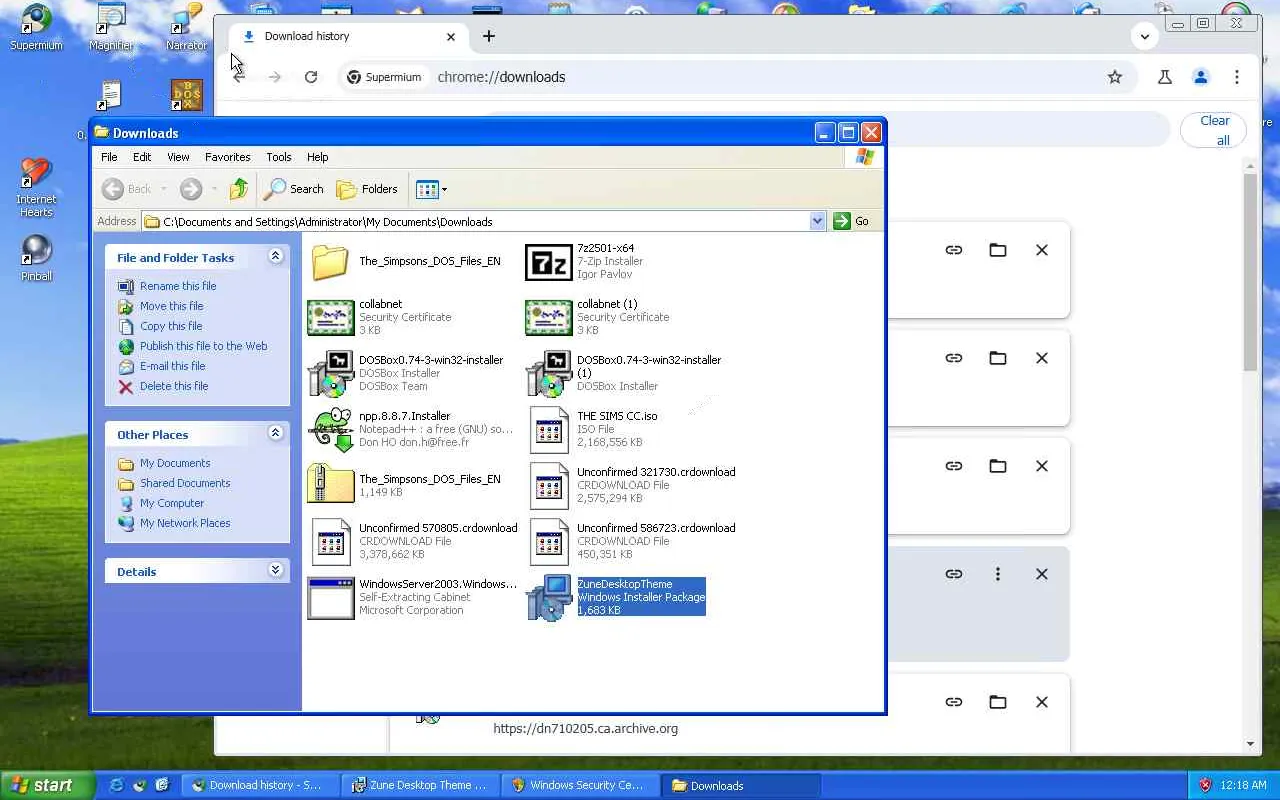Click the Internet Explorer quick launch icon
Image resolution: width=1280 pixels, height=800 pixels.
pos(117,785)
